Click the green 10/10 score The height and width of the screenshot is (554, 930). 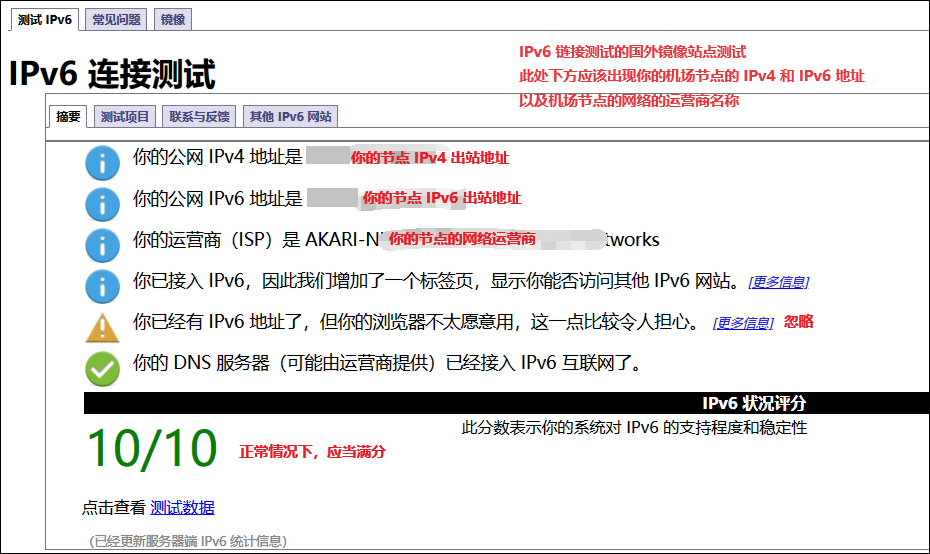coord(152,449)
